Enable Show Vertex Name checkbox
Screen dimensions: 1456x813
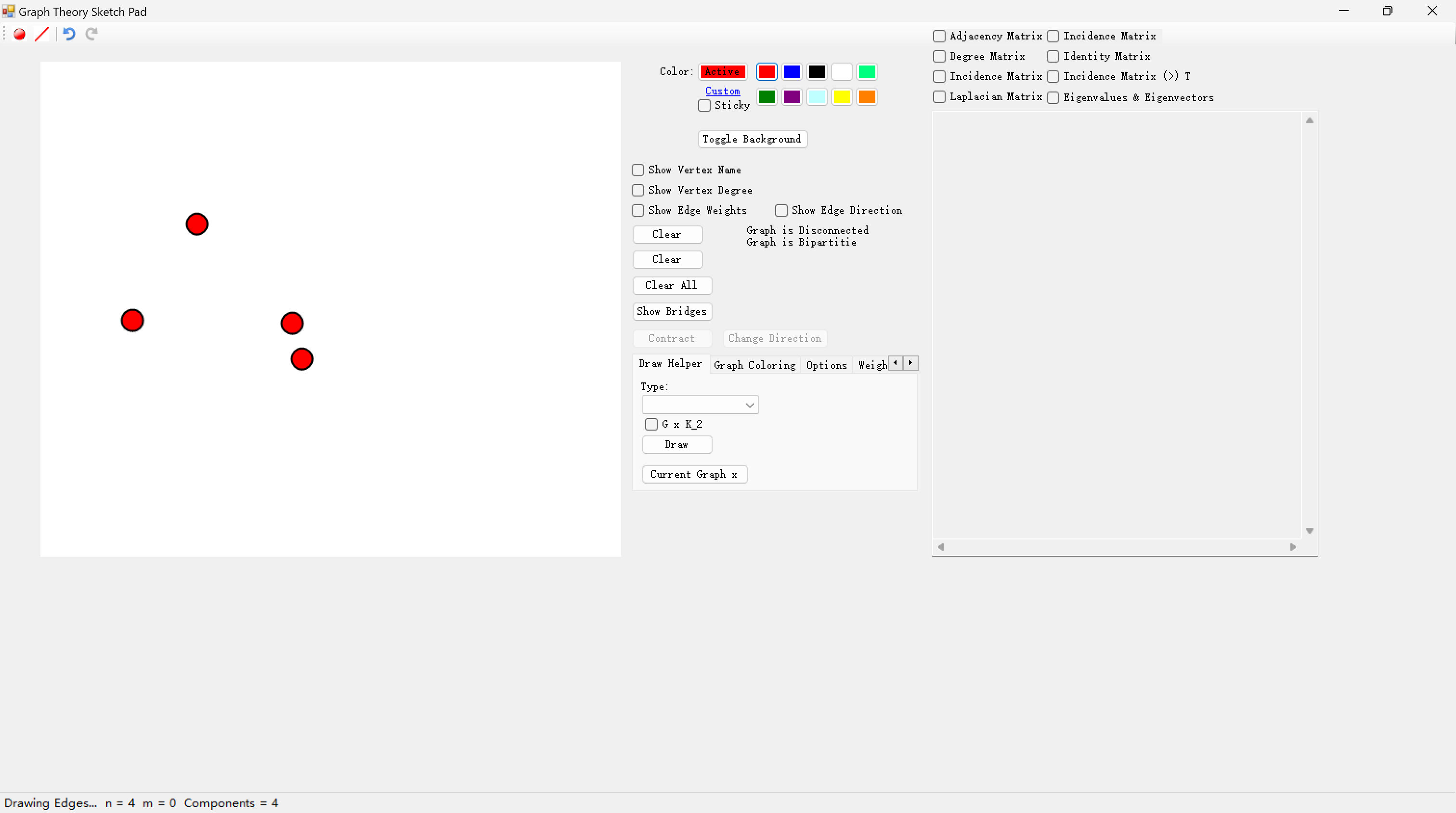click(638, 170)
